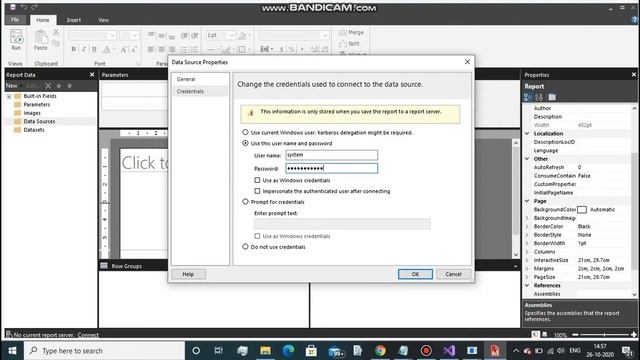Viewport: 640px width, 360px height.
Task: Click the Task View taskbar icon
Action: [219, 351]
